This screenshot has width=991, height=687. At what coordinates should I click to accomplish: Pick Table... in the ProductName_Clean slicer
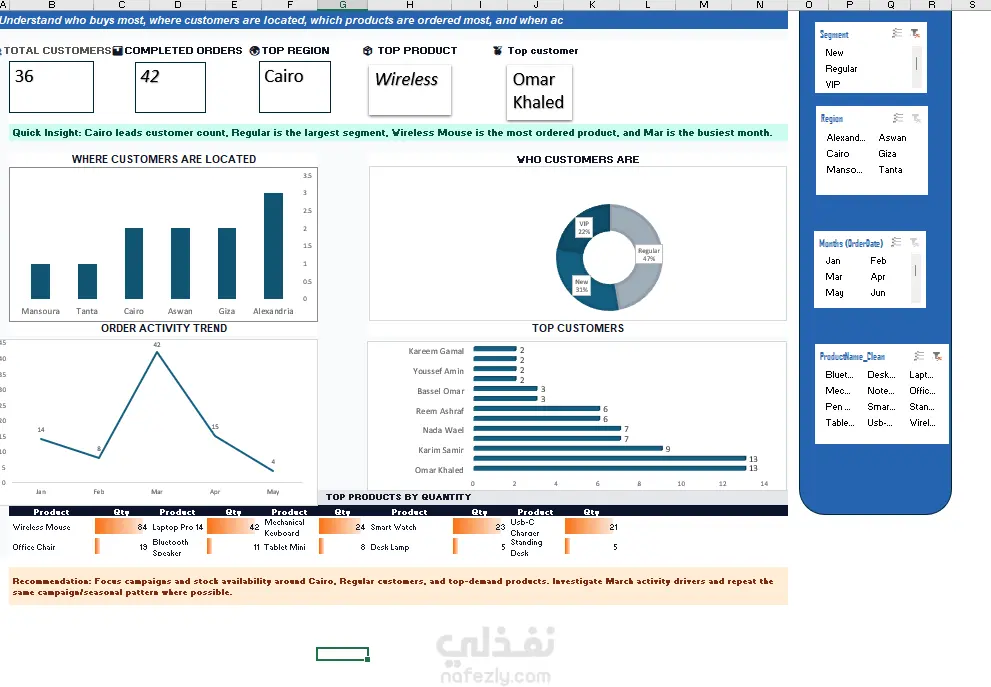(840, 423)
